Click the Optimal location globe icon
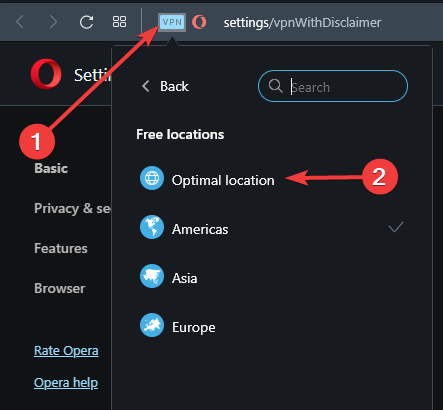Image resolution: width=443 pixels, height=410 pixels. tap(152, 178)
